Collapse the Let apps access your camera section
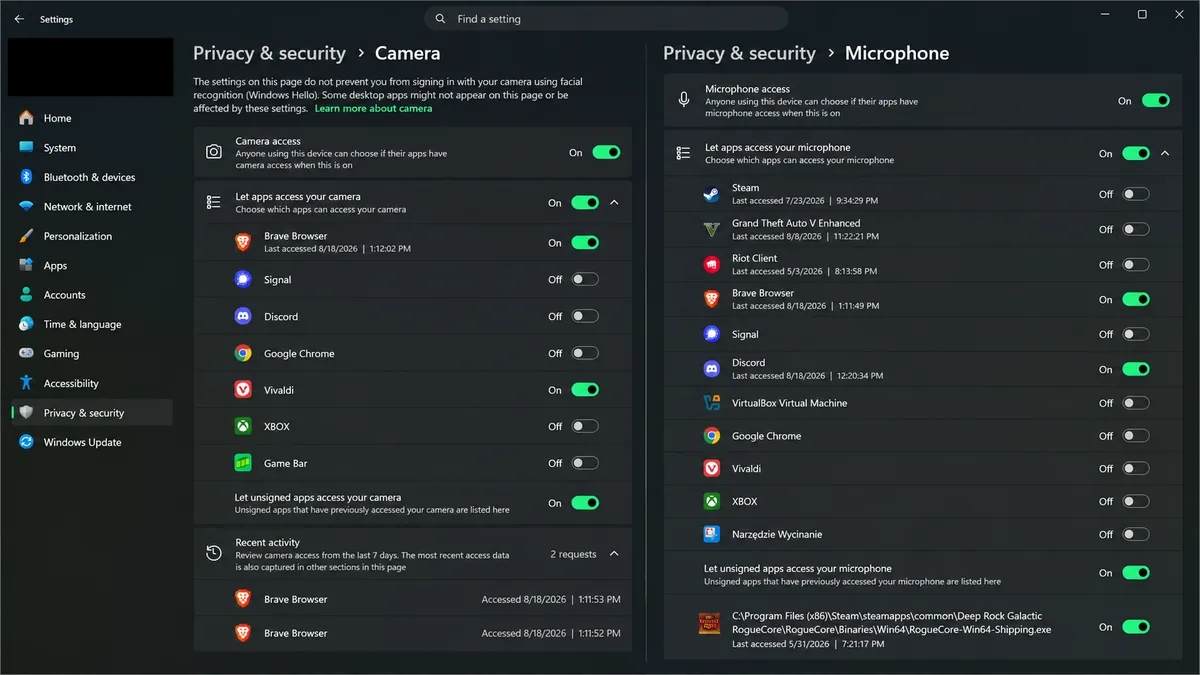The image size is (1200, 675). [x=614, y=202]
